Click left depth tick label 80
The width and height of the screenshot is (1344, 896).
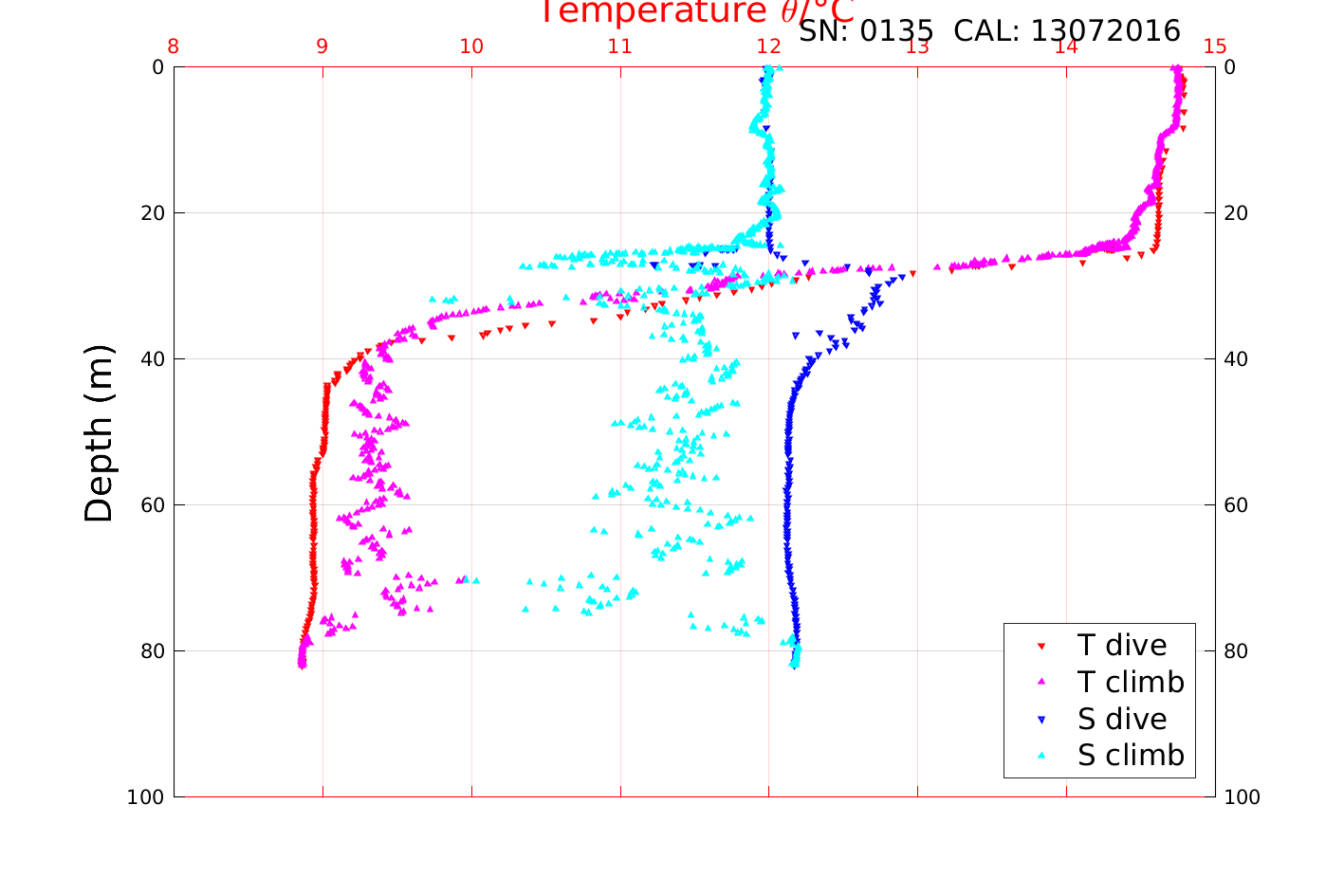(152, 651)
